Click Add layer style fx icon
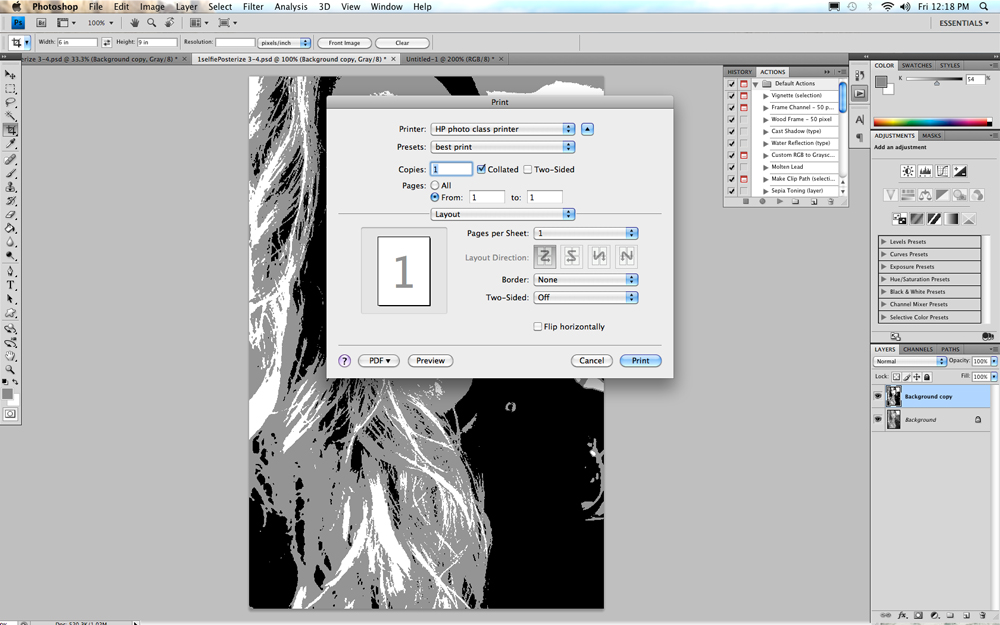This screenshot has width=1000, height=625. (x=902, y=615)
